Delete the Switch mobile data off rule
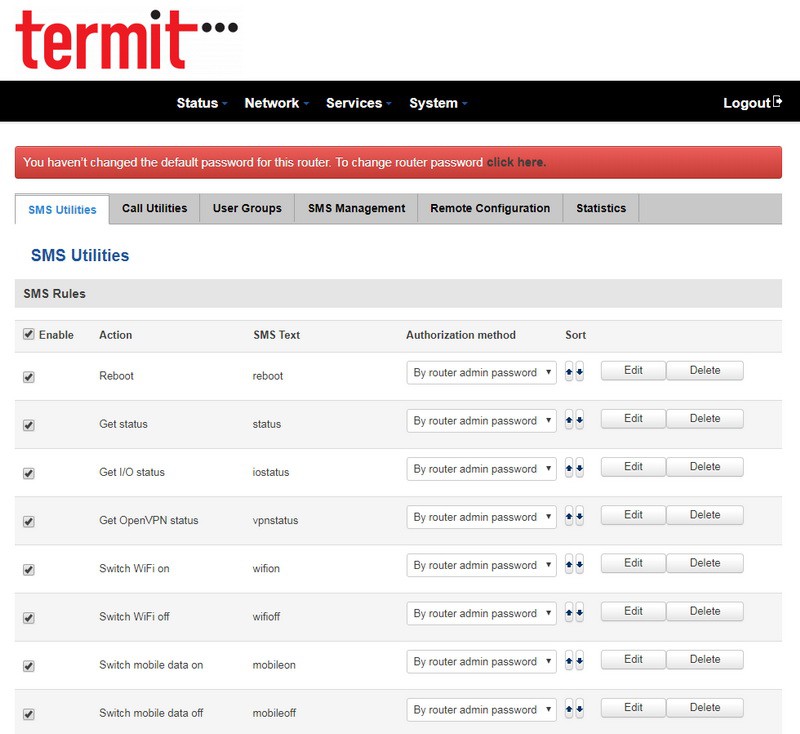 click(704, 708)
